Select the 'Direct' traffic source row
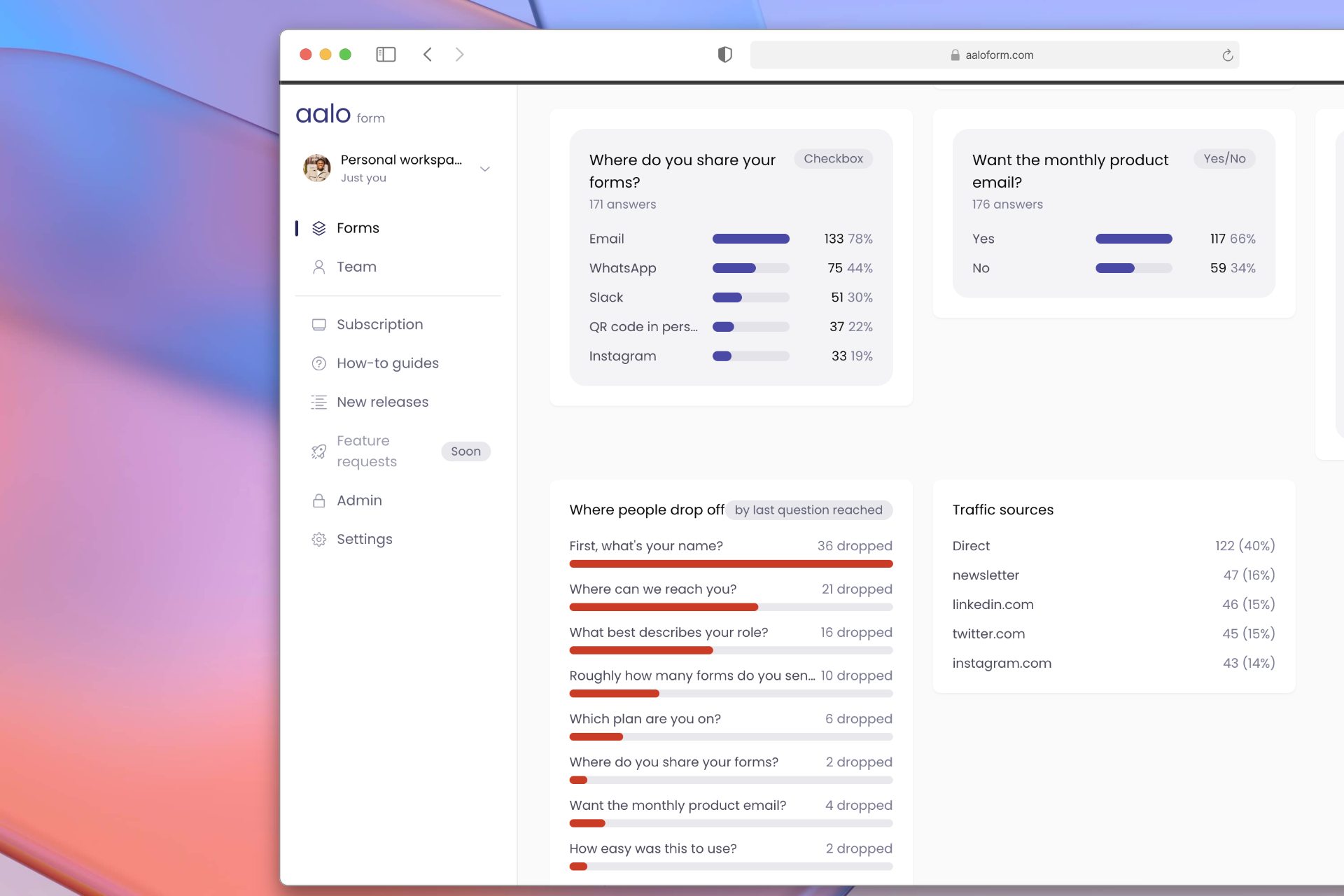This screenshot has width=1344, height=896. point(1114,546)
